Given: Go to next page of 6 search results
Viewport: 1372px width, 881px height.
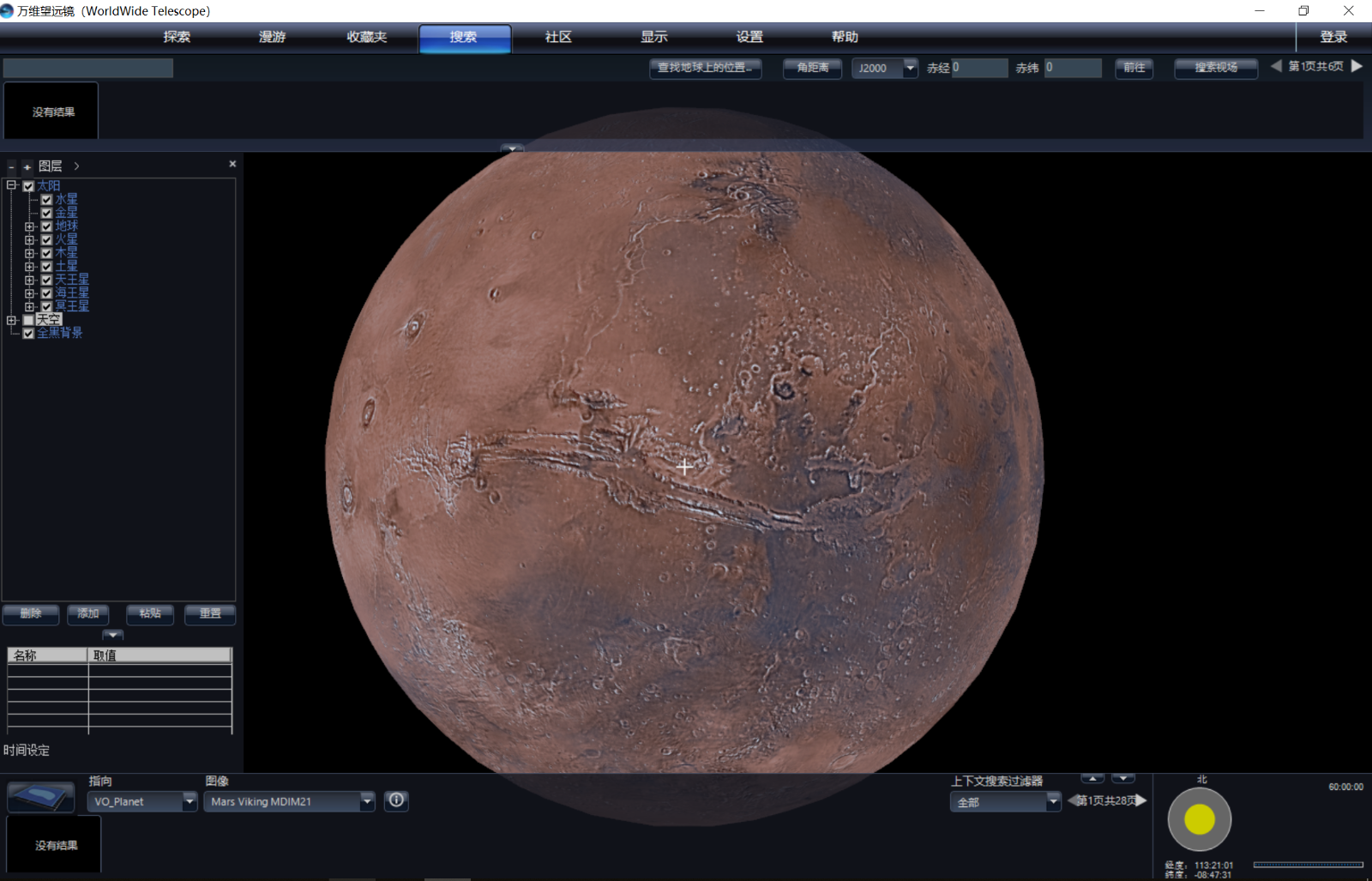Looking at the screenshot, I should coord(1357,66).
